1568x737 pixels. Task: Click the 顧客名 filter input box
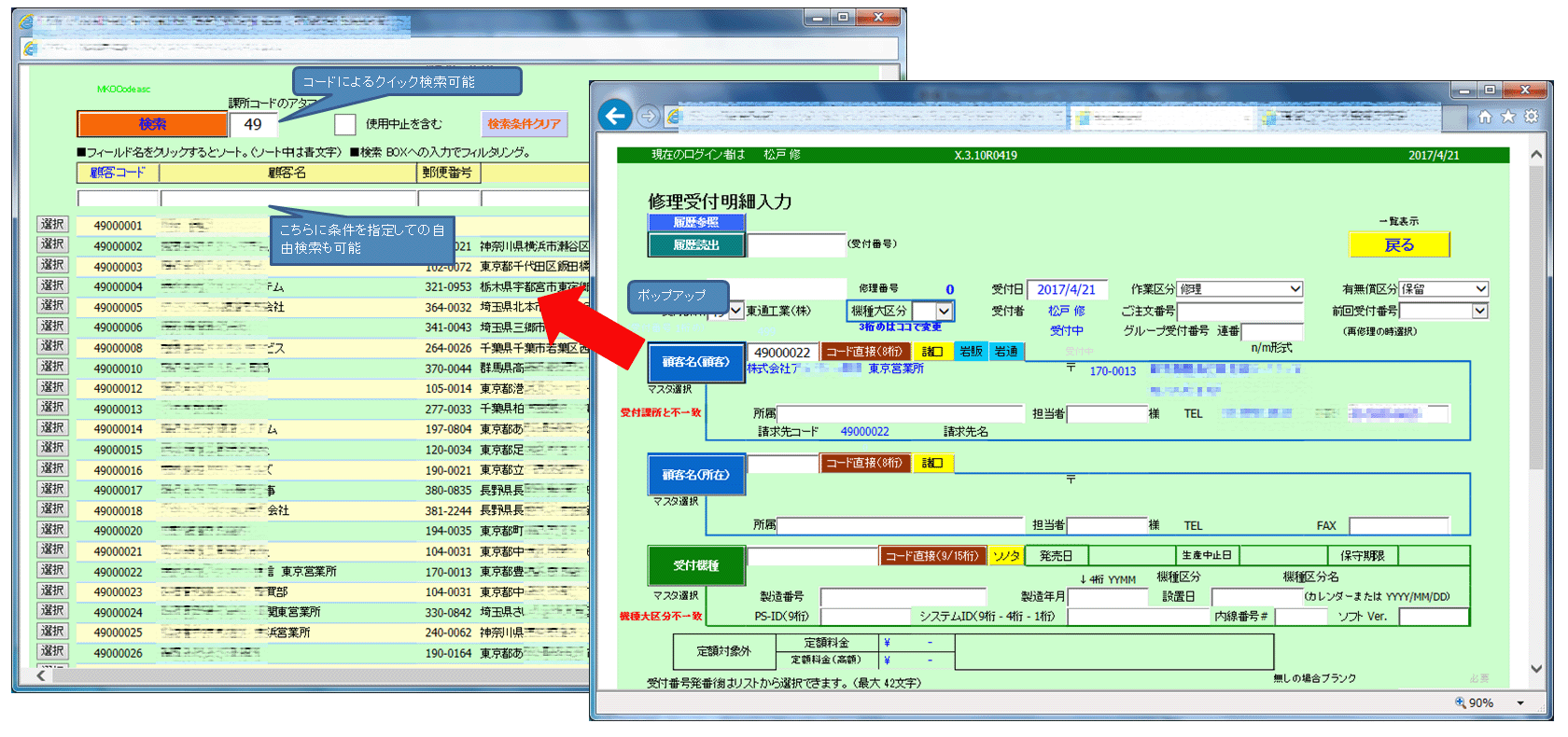click(x=287, y=198)
